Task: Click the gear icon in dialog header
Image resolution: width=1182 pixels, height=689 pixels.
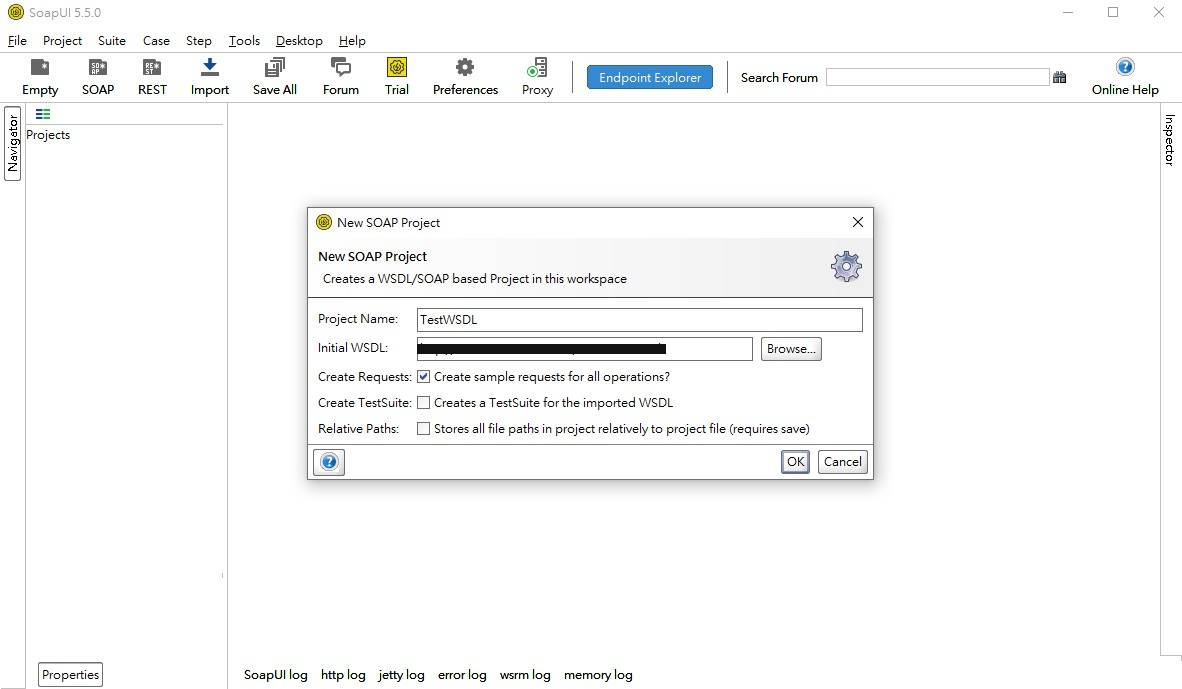Action: pyautogui.click(x=846, y=267)
